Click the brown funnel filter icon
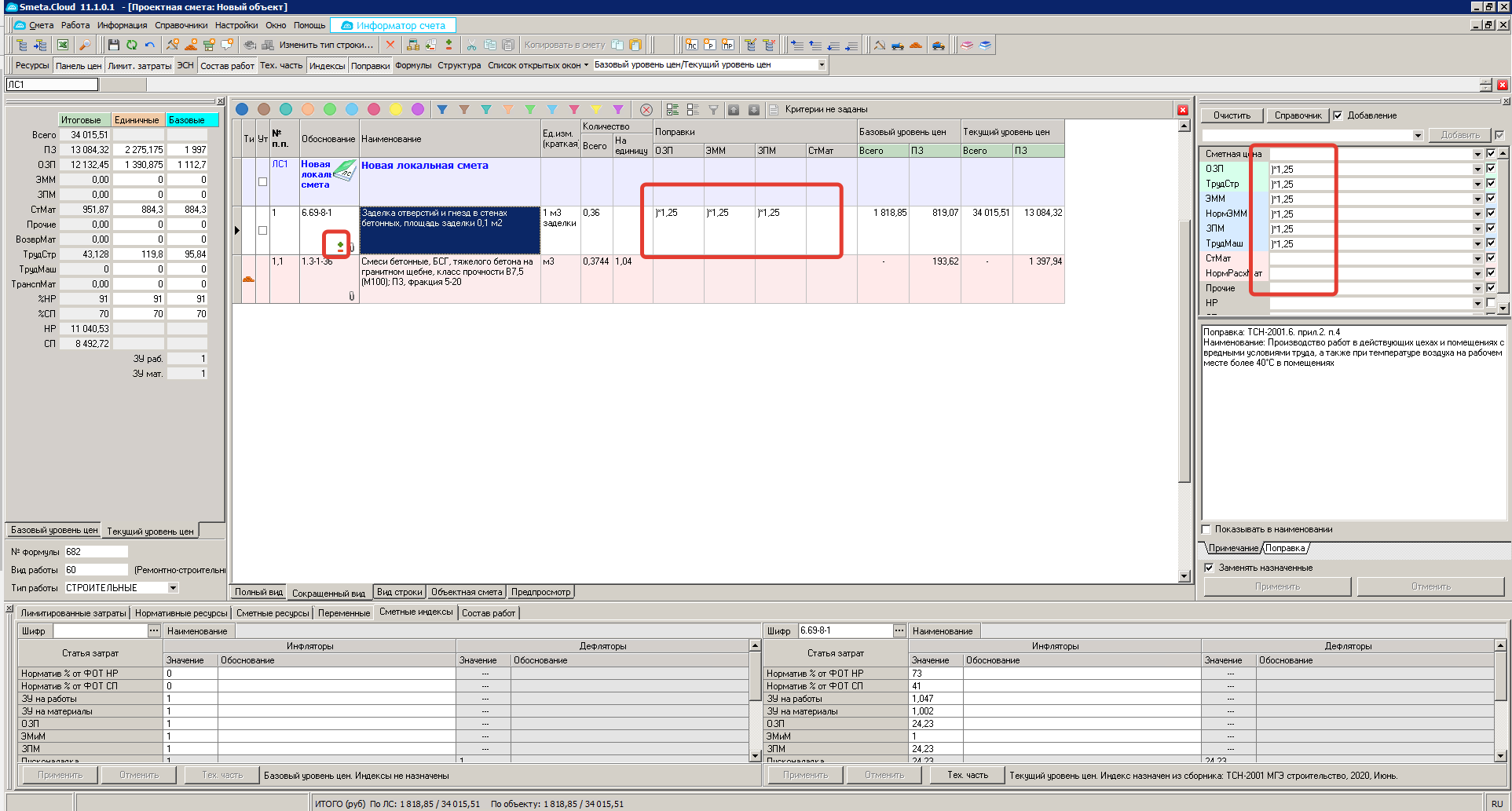The height and width of the screenshot is (811, 1512). (464, 109)
